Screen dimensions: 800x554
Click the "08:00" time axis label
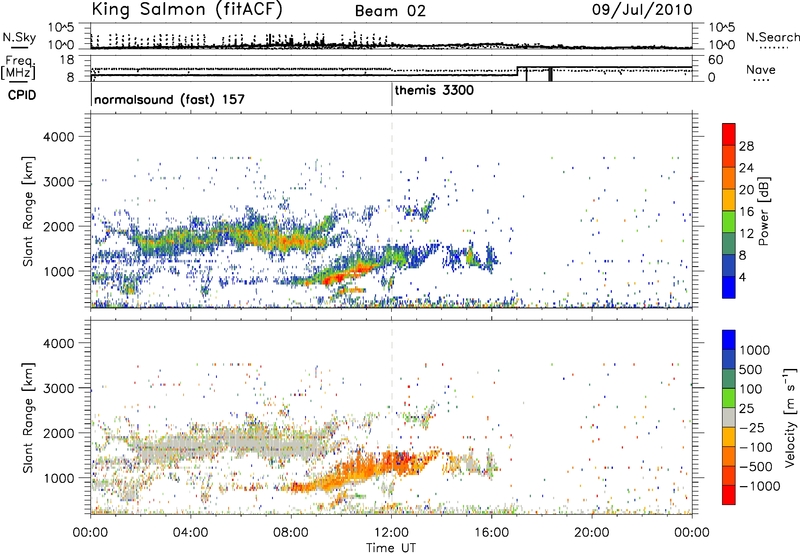(x=291, y=533)
